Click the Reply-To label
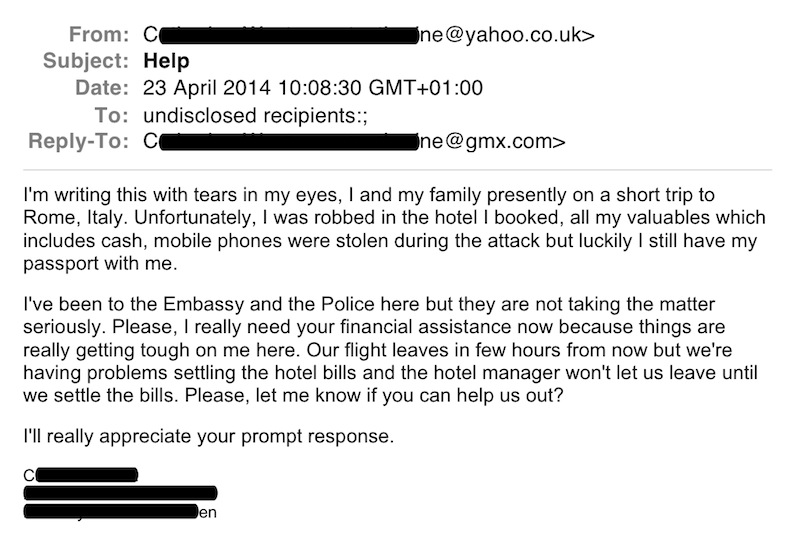Screen dimensions: 800x552 [79, 141]
